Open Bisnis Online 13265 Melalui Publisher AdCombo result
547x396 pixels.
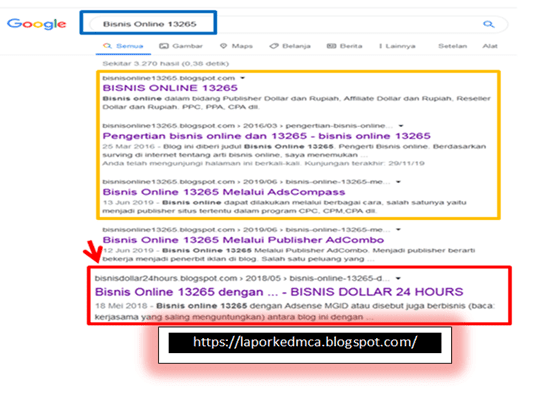(243, 240)
